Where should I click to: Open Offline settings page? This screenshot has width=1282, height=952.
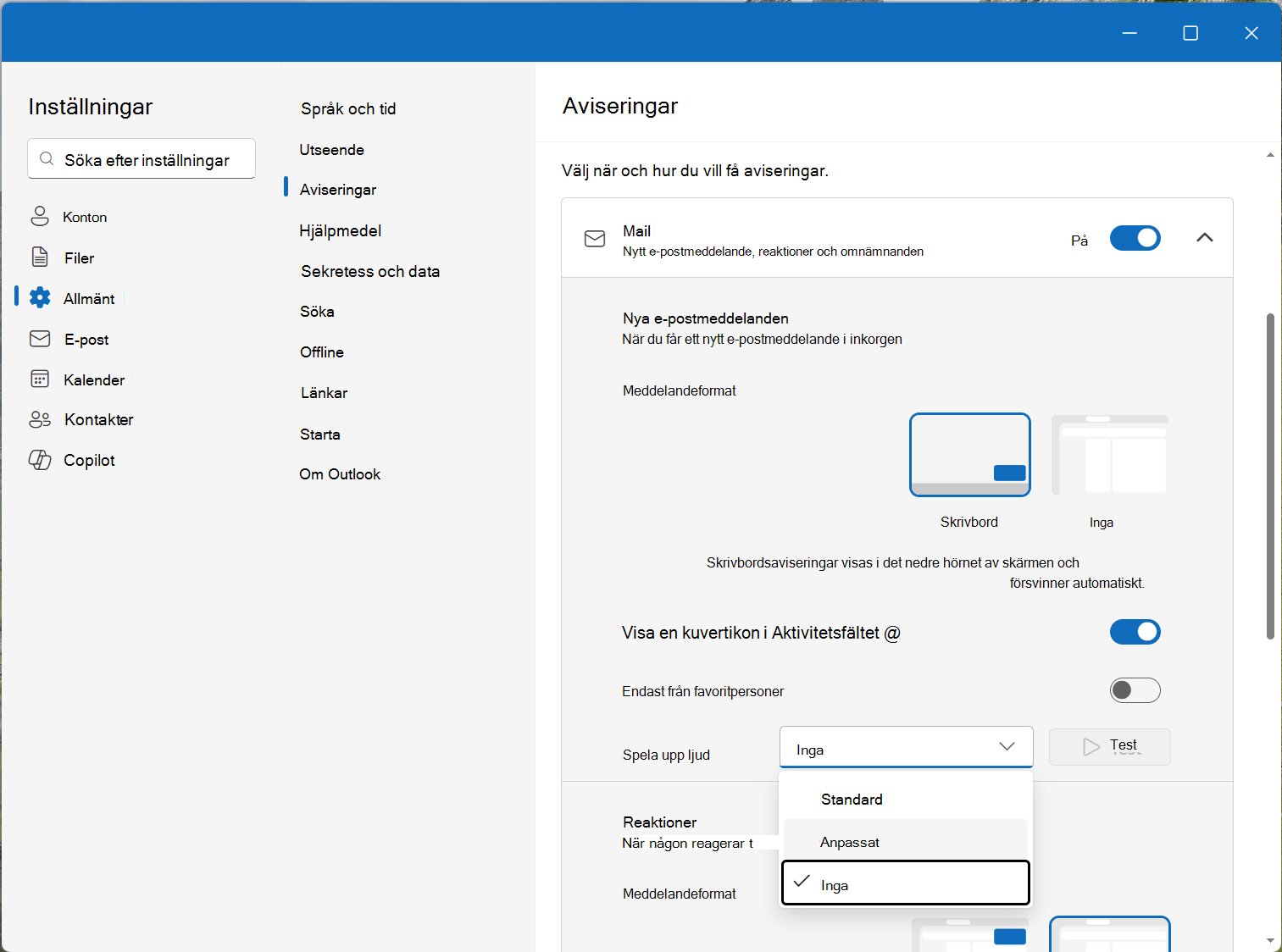point(322,352)
